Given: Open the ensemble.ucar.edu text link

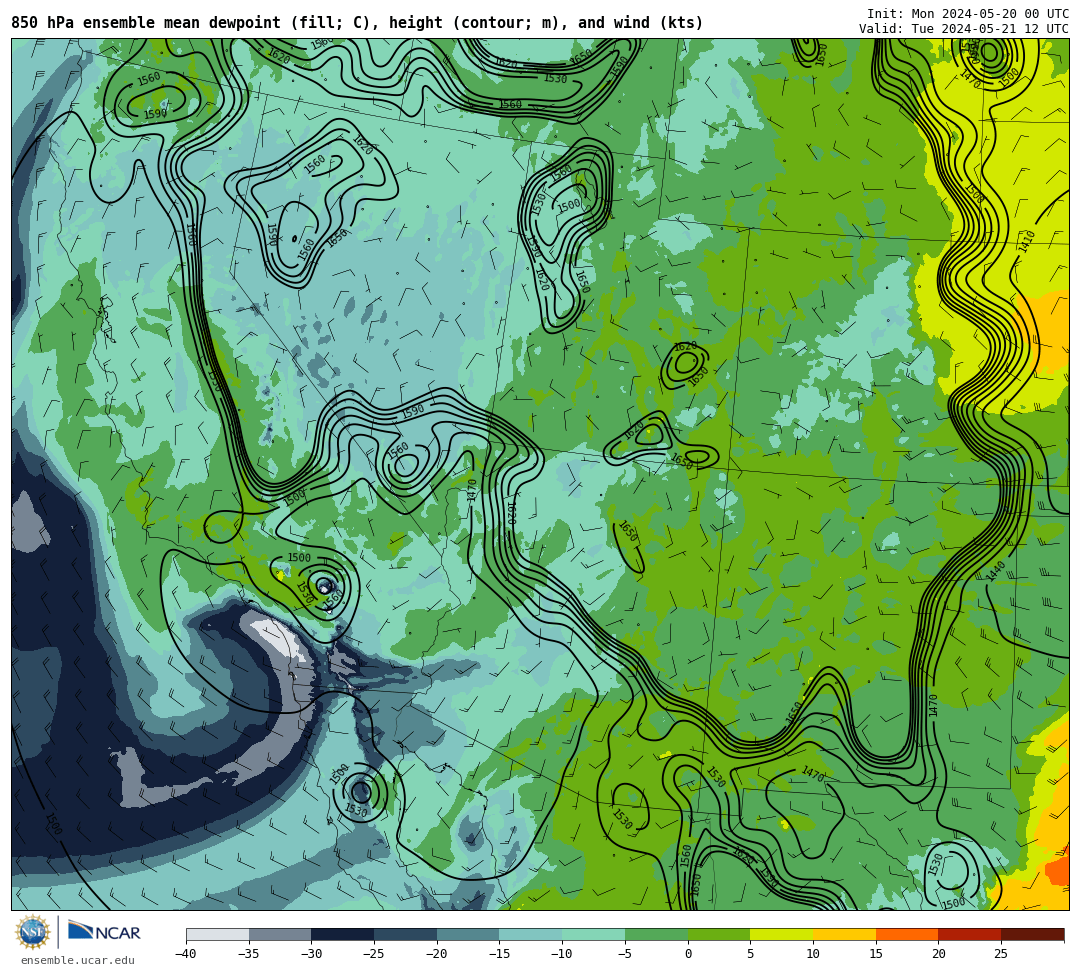Looking at the screenshot, I should (77, 960).
